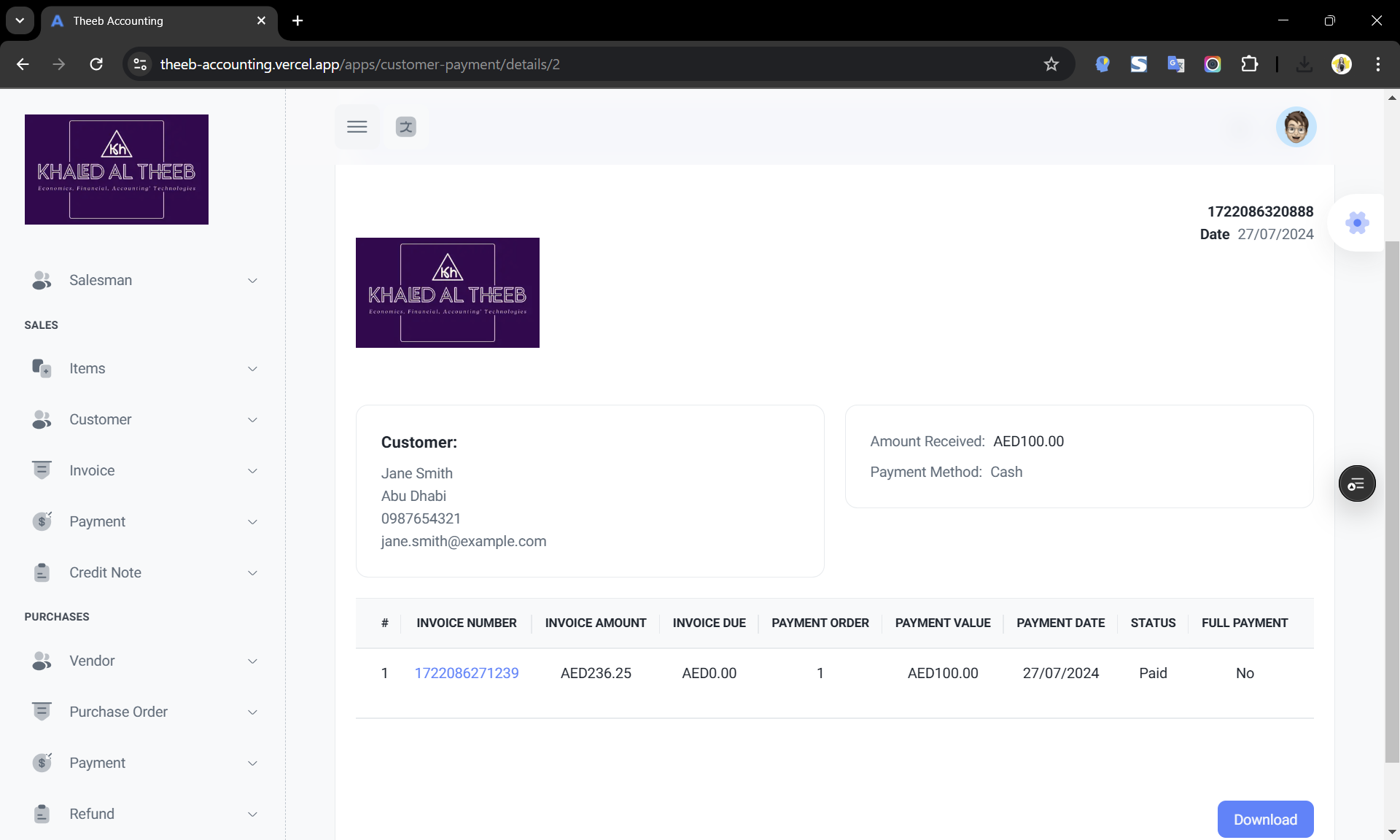The image size is (1400, 840).
Task: Open the settings gear customizer tab
Action: pos(1357,223)
